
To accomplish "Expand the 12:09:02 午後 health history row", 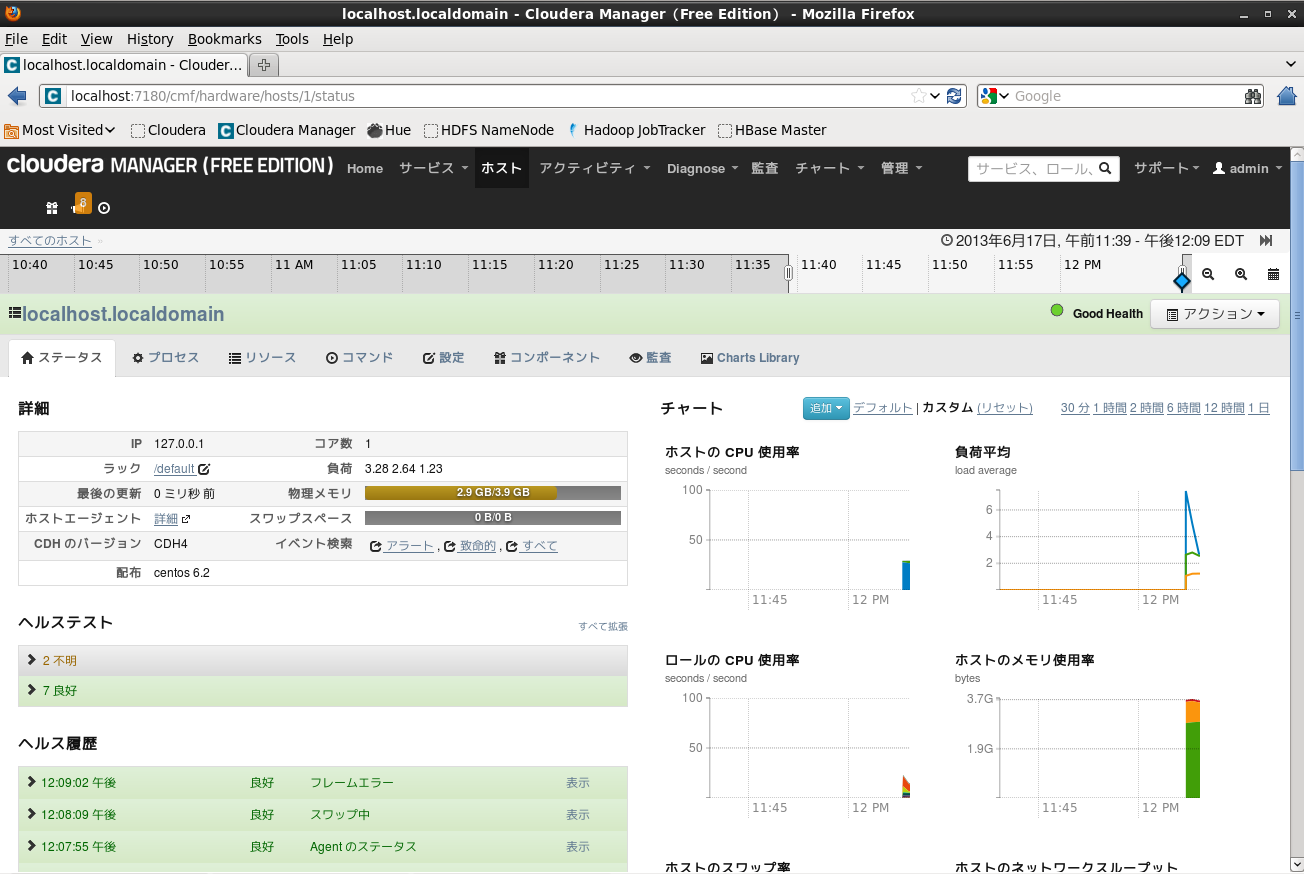I will pos(323,783).
